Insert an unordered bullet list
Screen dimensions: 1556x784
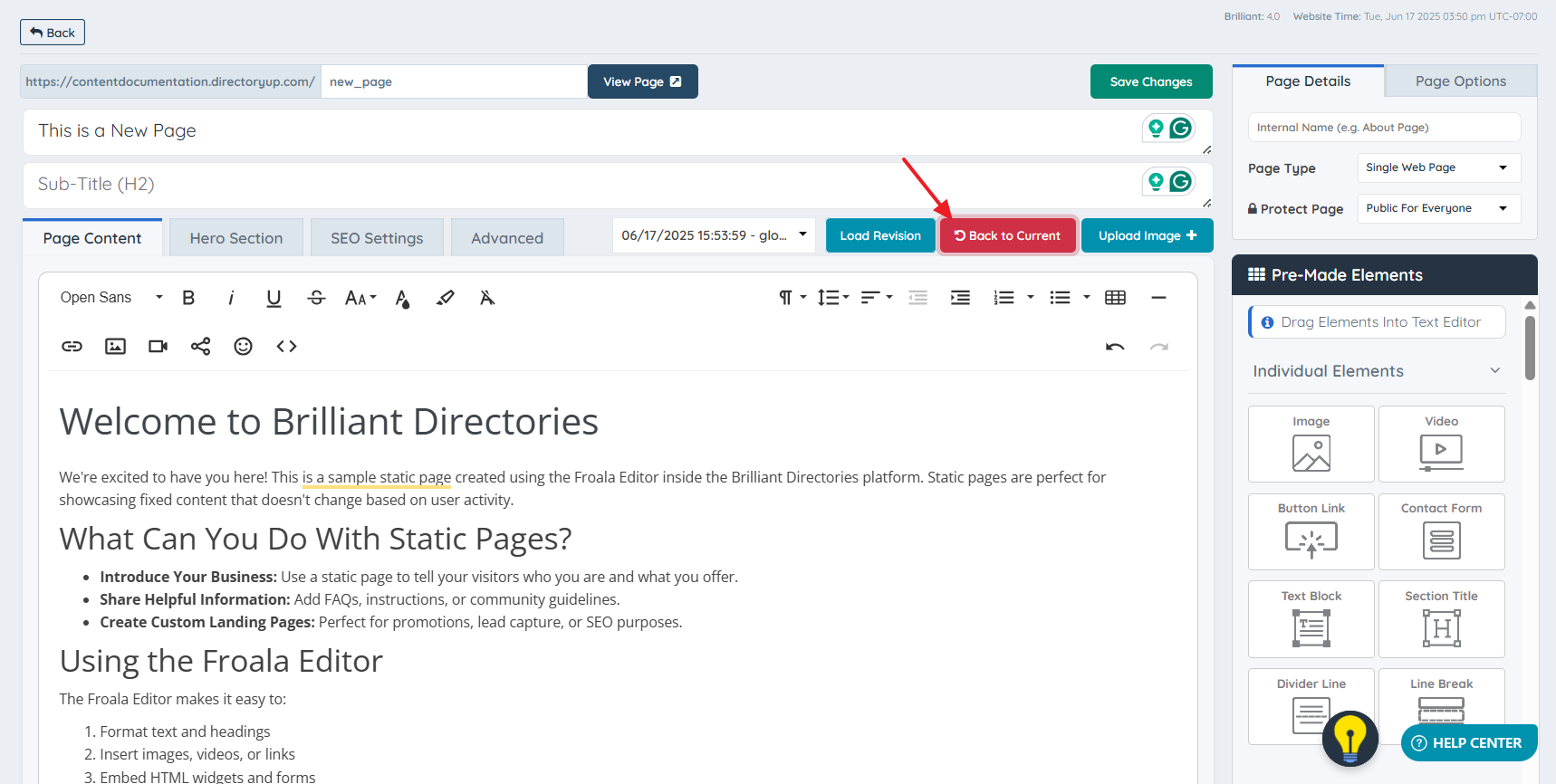pos(1060,298)
